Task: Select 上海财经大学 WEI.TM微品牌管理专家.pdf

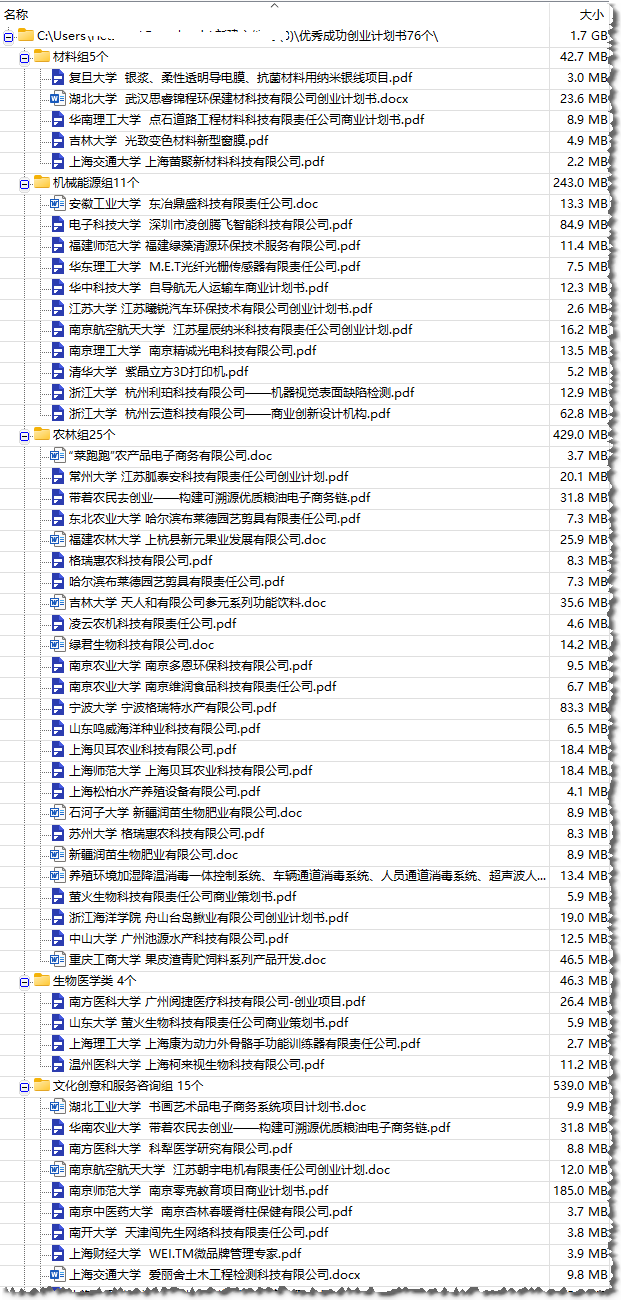Action: point(184,1253)
